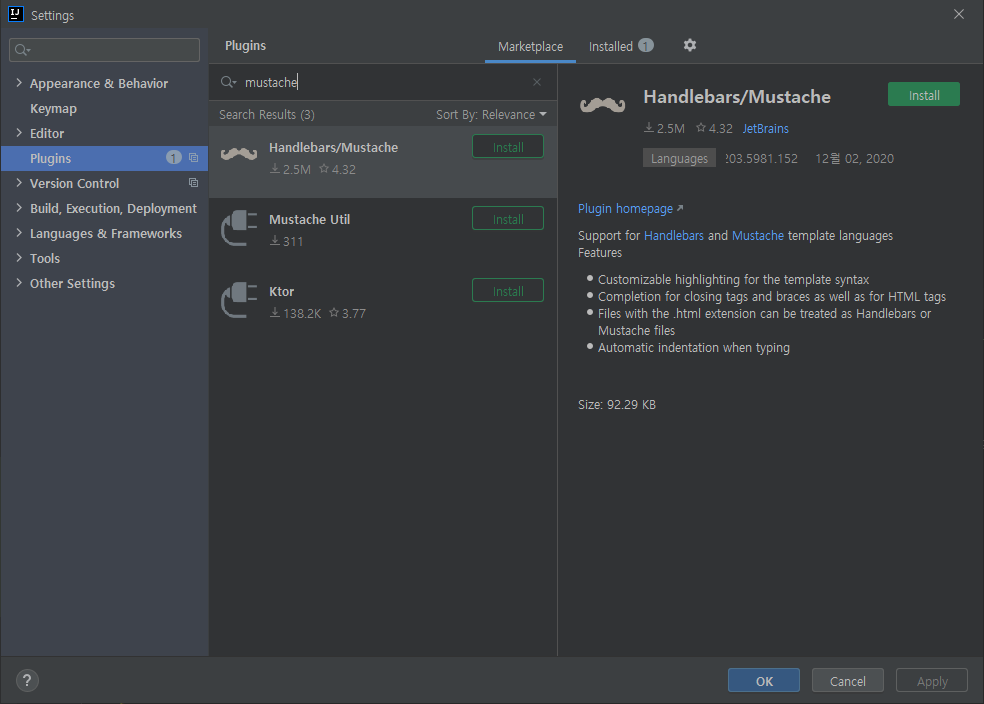Click the Handlebars/Mustache mustache icon in results
The image size is (984, 704).
tap(239, 153)
